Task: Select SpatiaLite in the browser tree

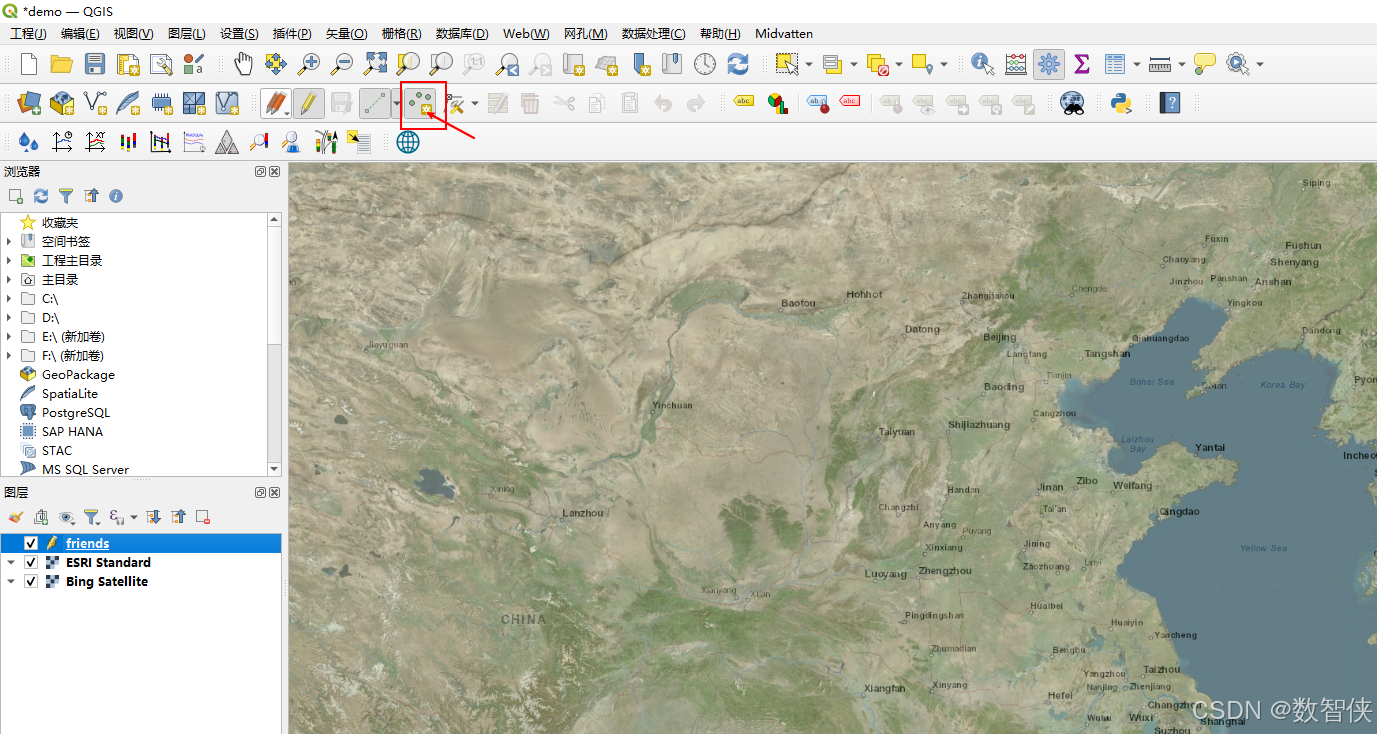Action: (x=70, y=393)
